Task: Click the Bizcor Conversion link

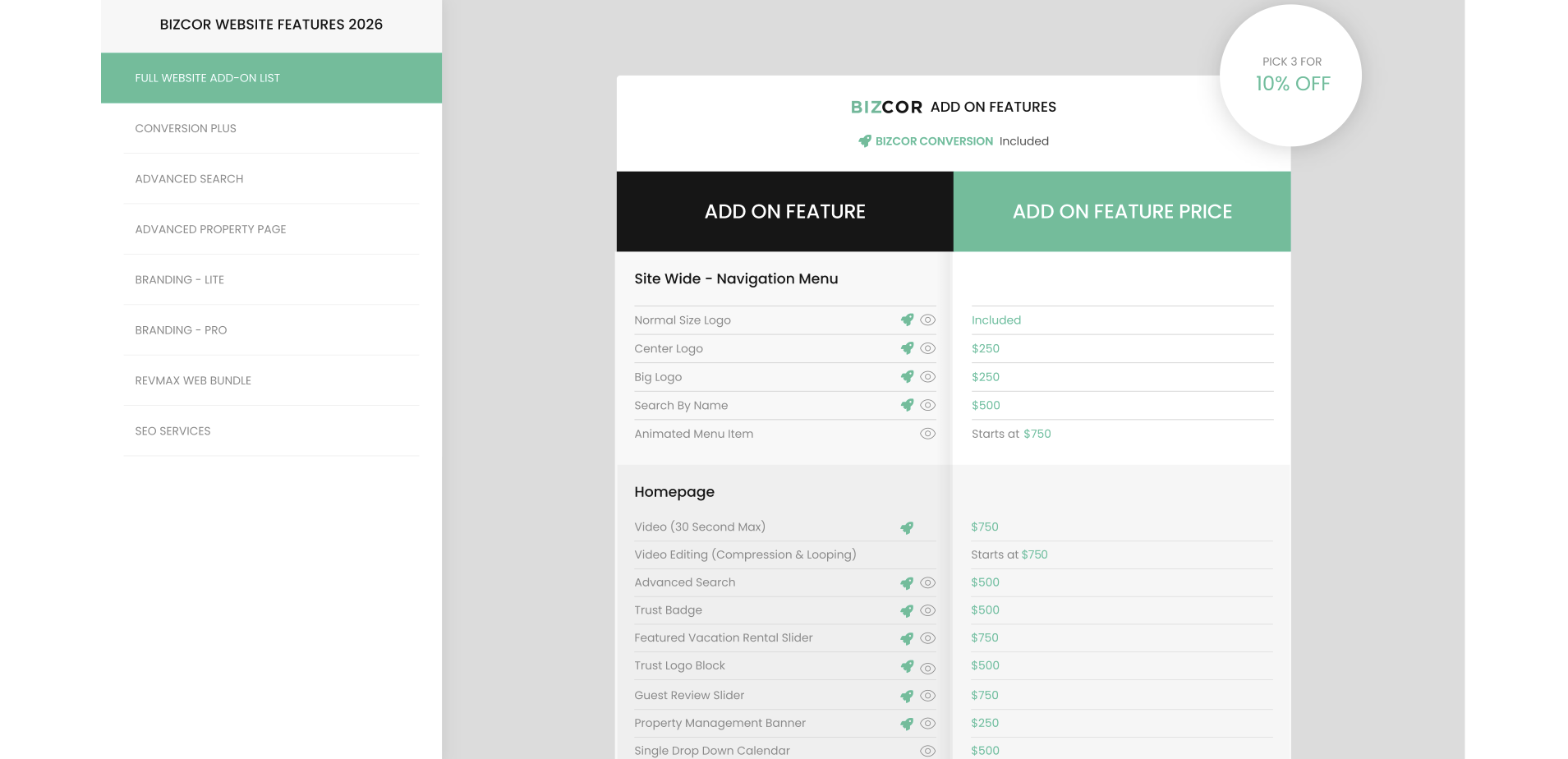Action: [x=934, y=141]
